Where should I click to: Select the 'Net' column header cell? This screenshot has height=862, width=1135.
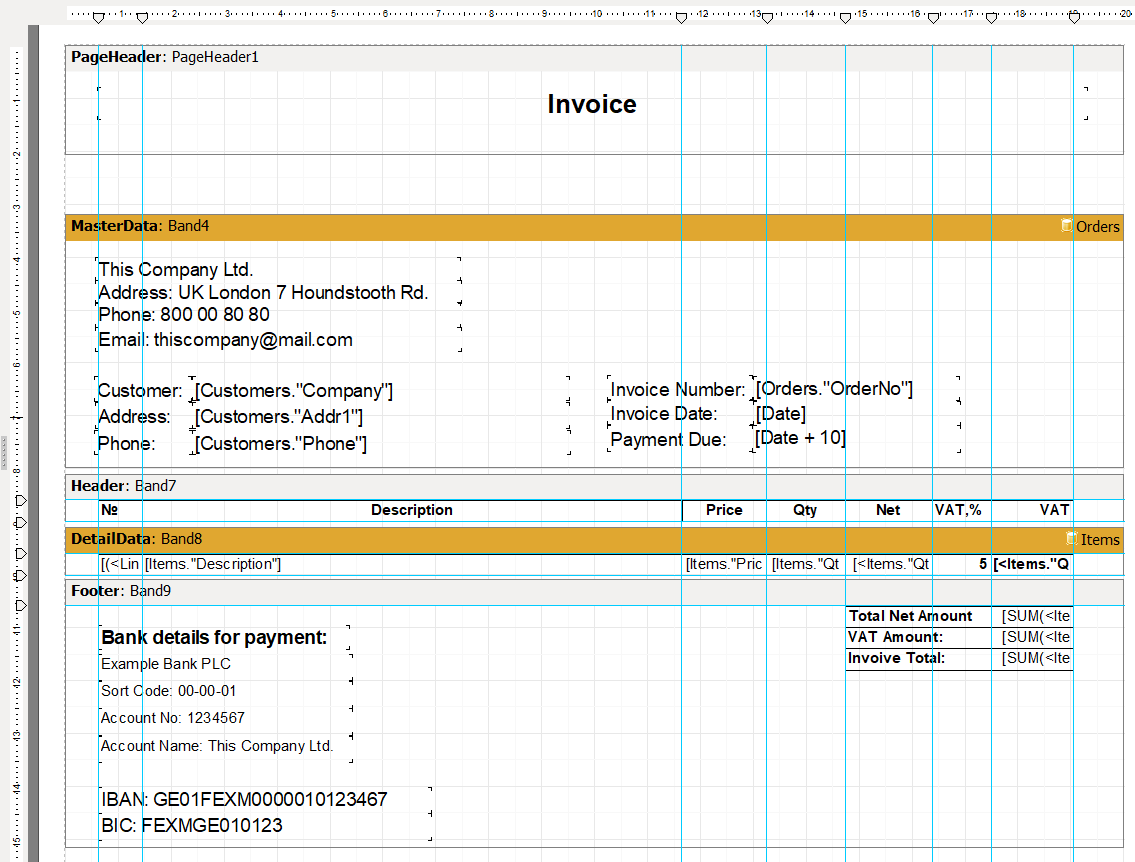tap(889, 510)
